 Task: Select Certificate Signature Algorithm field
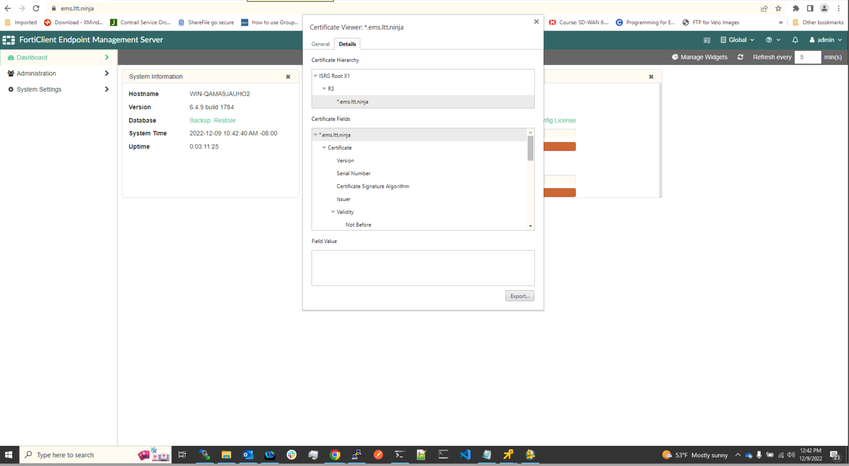373,186
